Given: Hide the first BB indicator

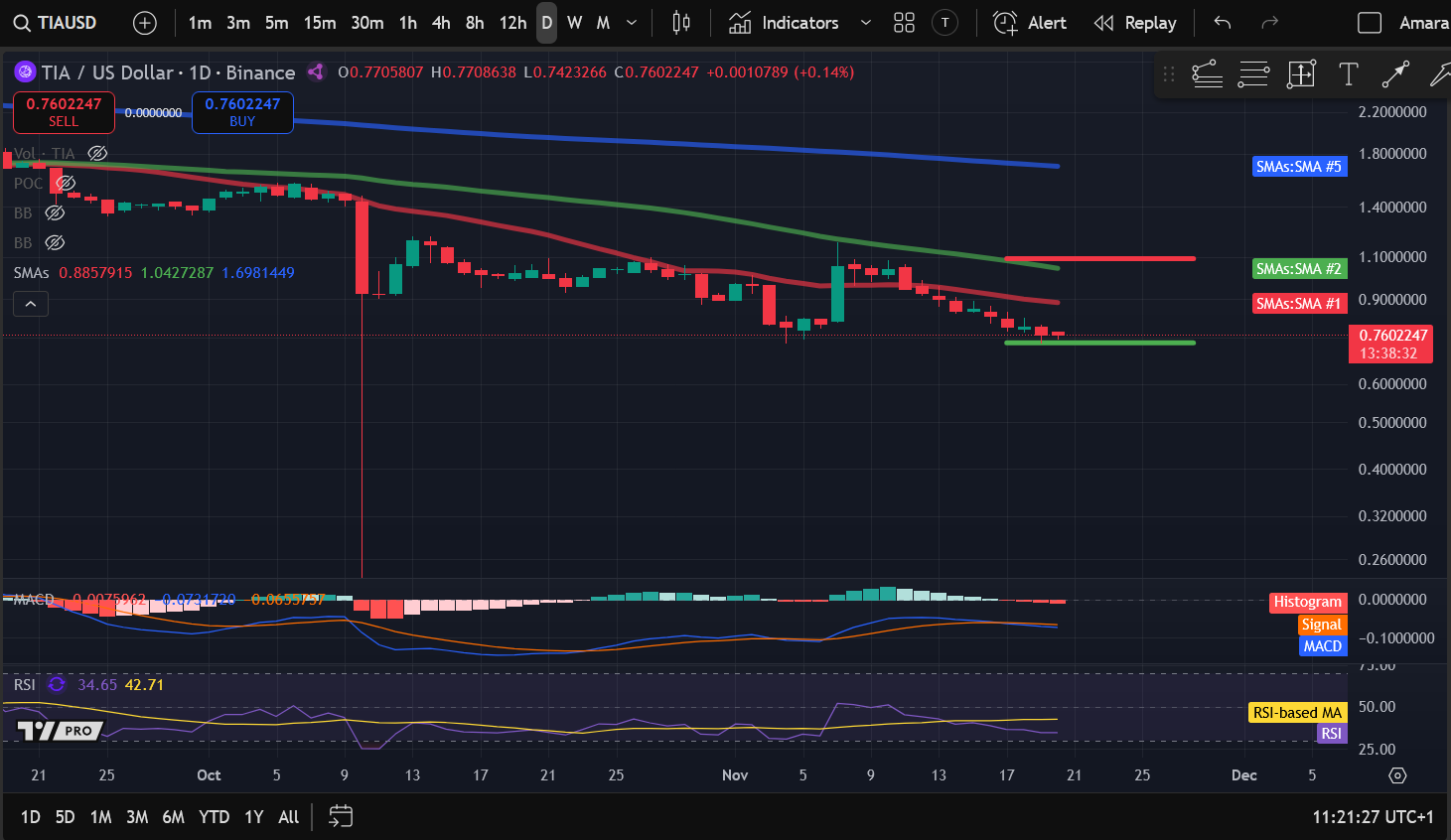Looking at the screenshot, I should (x=55, y=212).
